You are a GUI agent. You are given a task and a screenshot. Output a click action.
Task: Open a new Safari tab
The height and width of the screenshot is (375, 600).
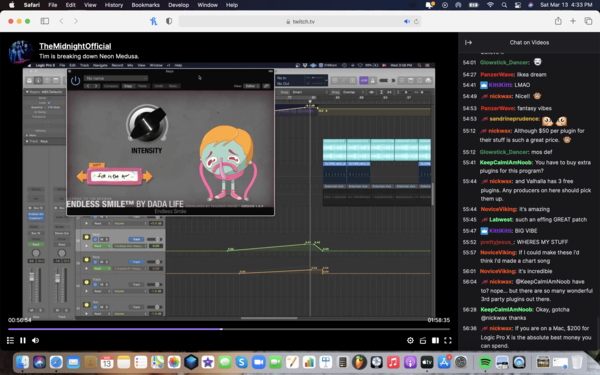[x=573, y=21]
